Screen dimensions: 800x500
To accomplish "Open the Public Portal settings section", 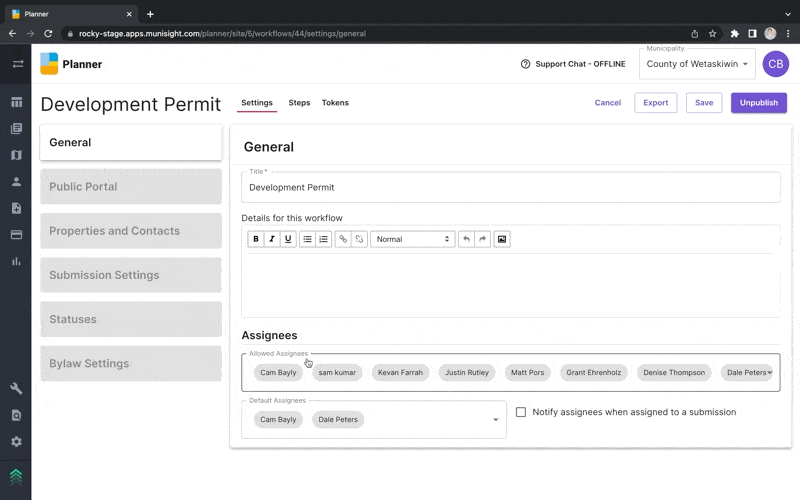I will pos(131,187).
